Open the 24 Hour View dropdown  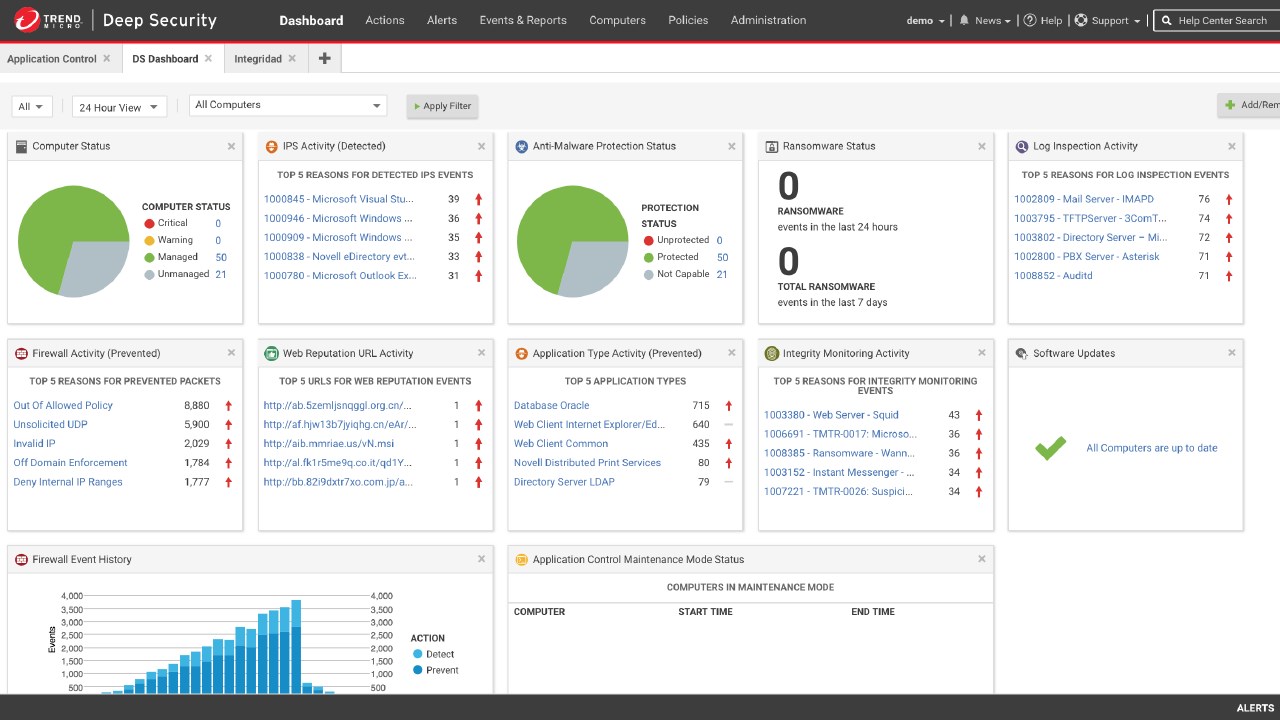[x=118, y=106]
